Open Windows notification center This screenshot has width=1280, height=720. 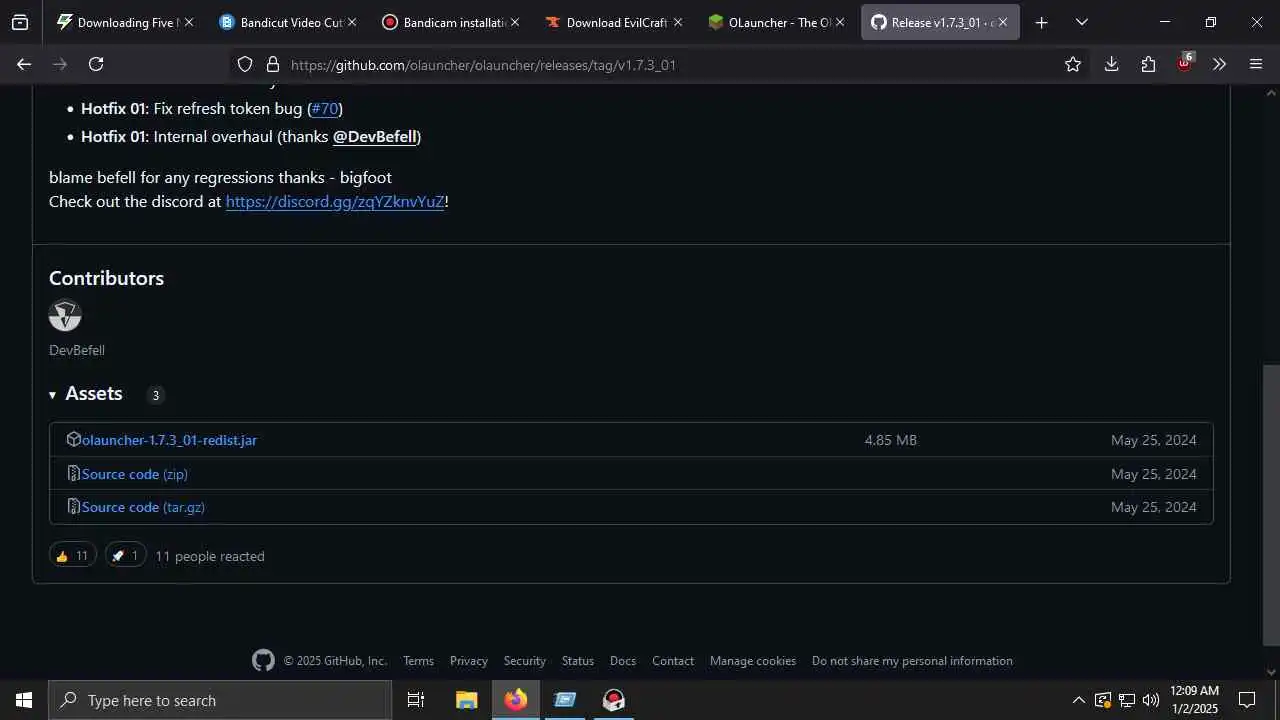pos(1247,700)
